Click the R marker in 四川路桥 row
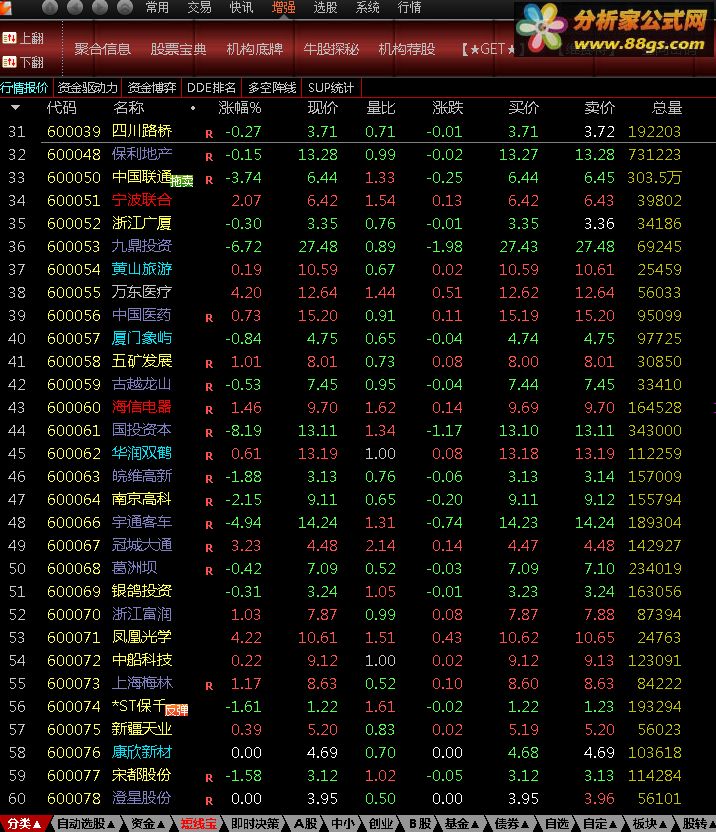The image size is (716, 832). 209,134
